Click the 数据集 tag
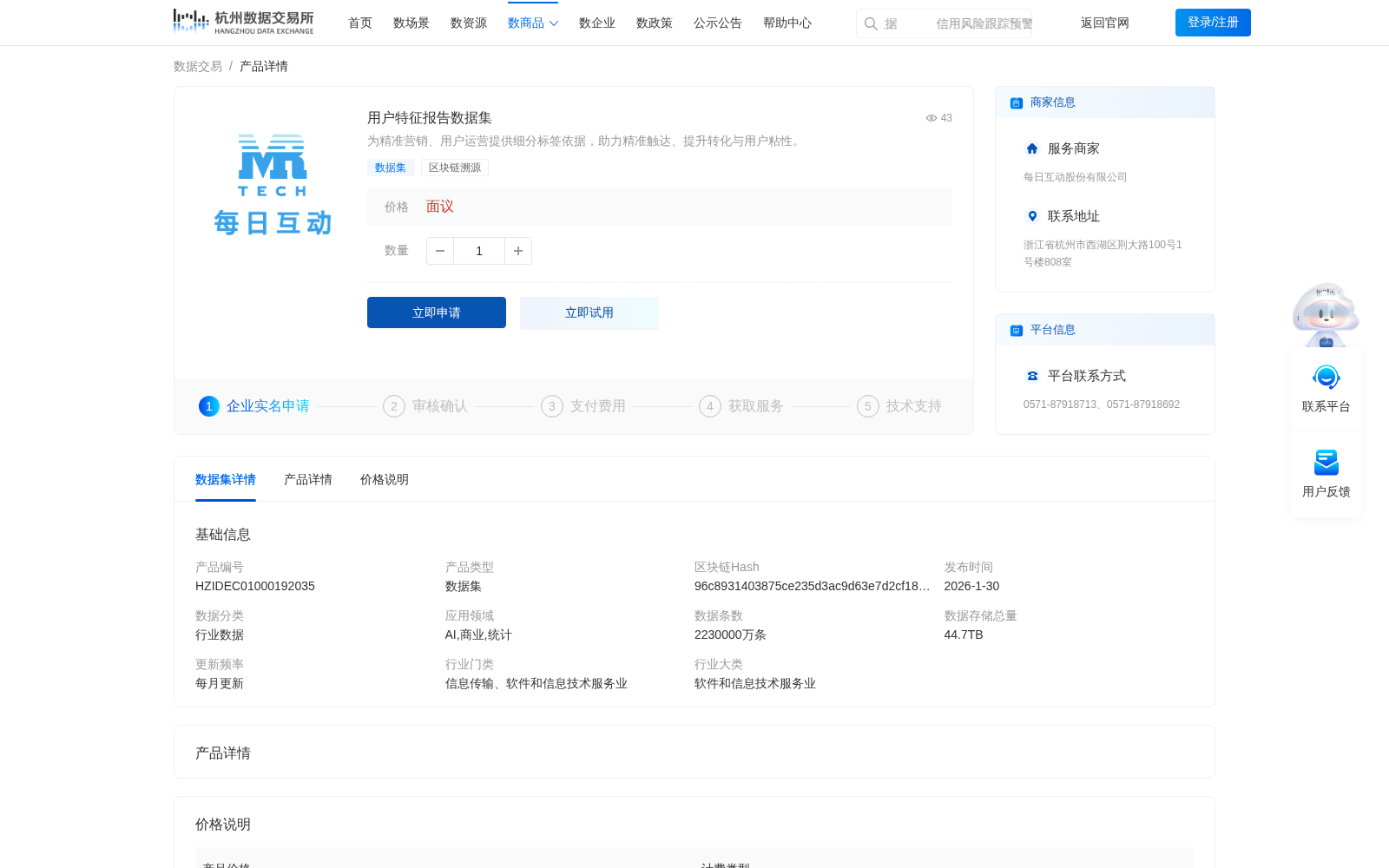The image size is (1389, 868). click(391, 168)
